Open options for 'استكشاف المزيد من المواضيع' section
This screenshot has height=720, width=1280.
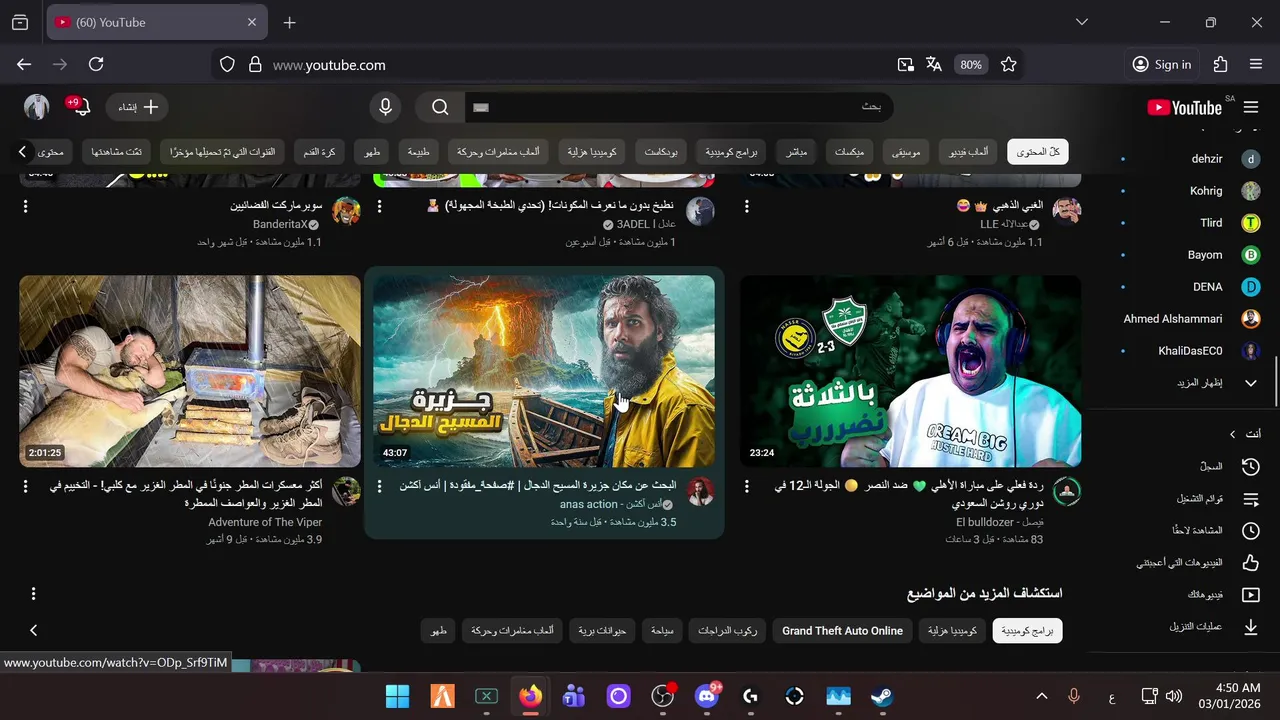click(x=33, y=594)
